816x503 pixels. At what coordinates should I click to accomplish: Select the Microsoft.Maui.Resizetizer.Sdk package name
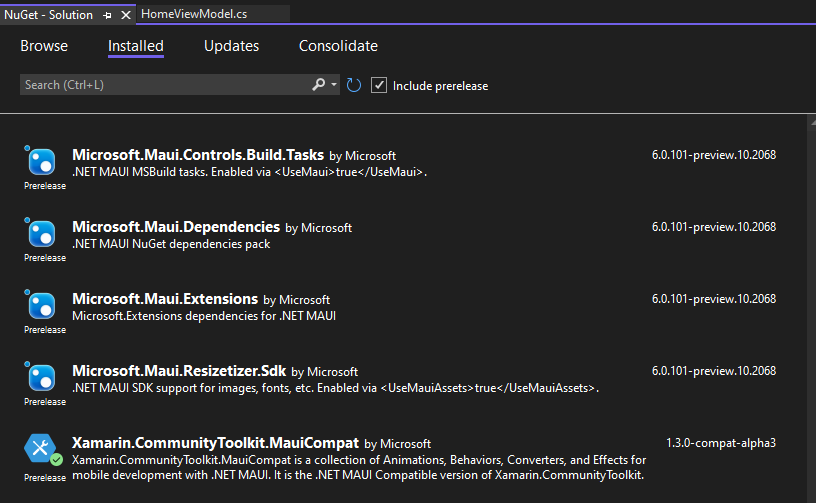[179, 370]
